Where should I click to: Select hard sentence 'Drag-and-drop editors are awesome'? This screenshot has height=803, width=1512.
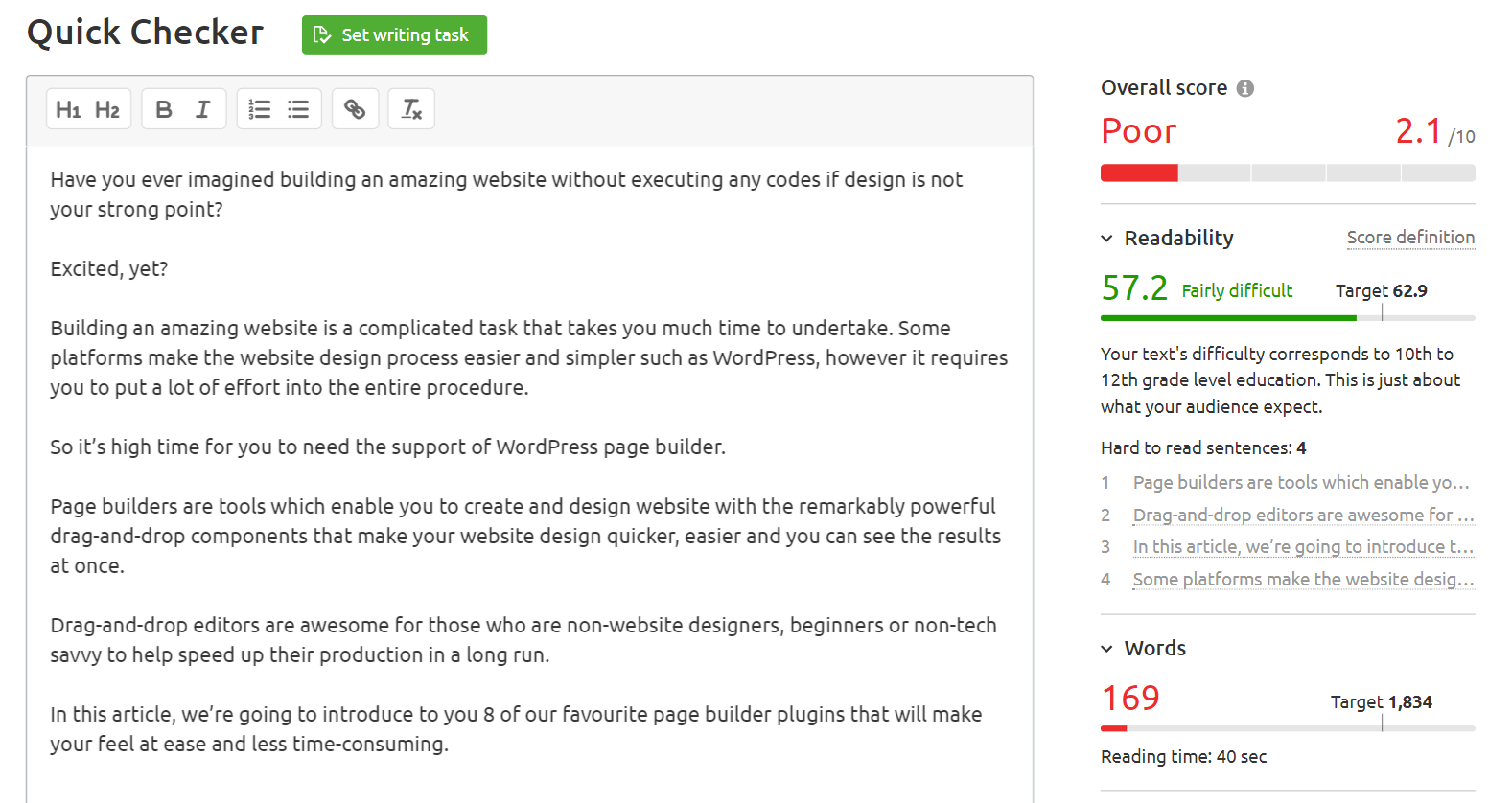click(x=1303, y=516)
